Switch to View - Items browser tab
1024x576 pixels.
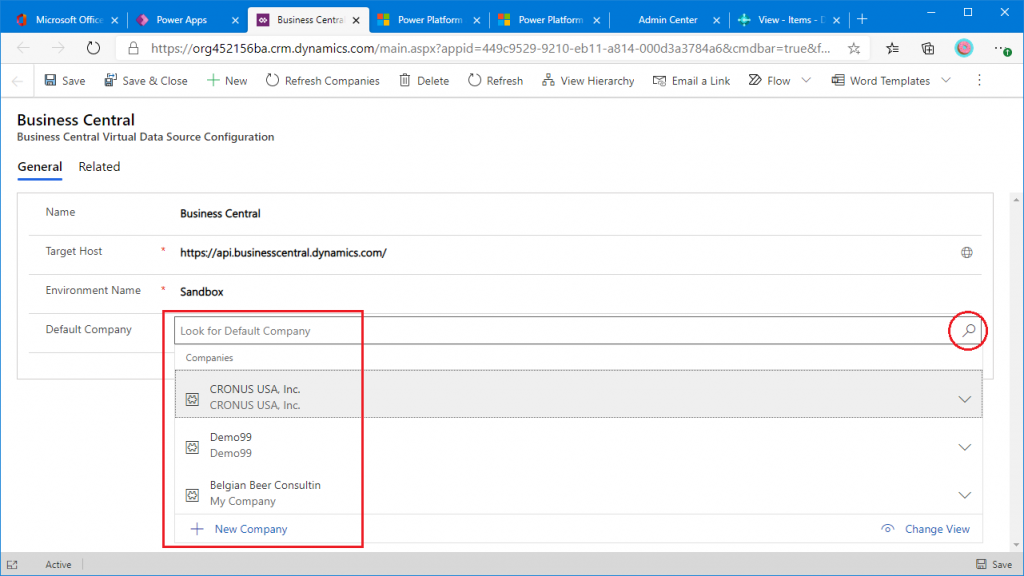791,20
